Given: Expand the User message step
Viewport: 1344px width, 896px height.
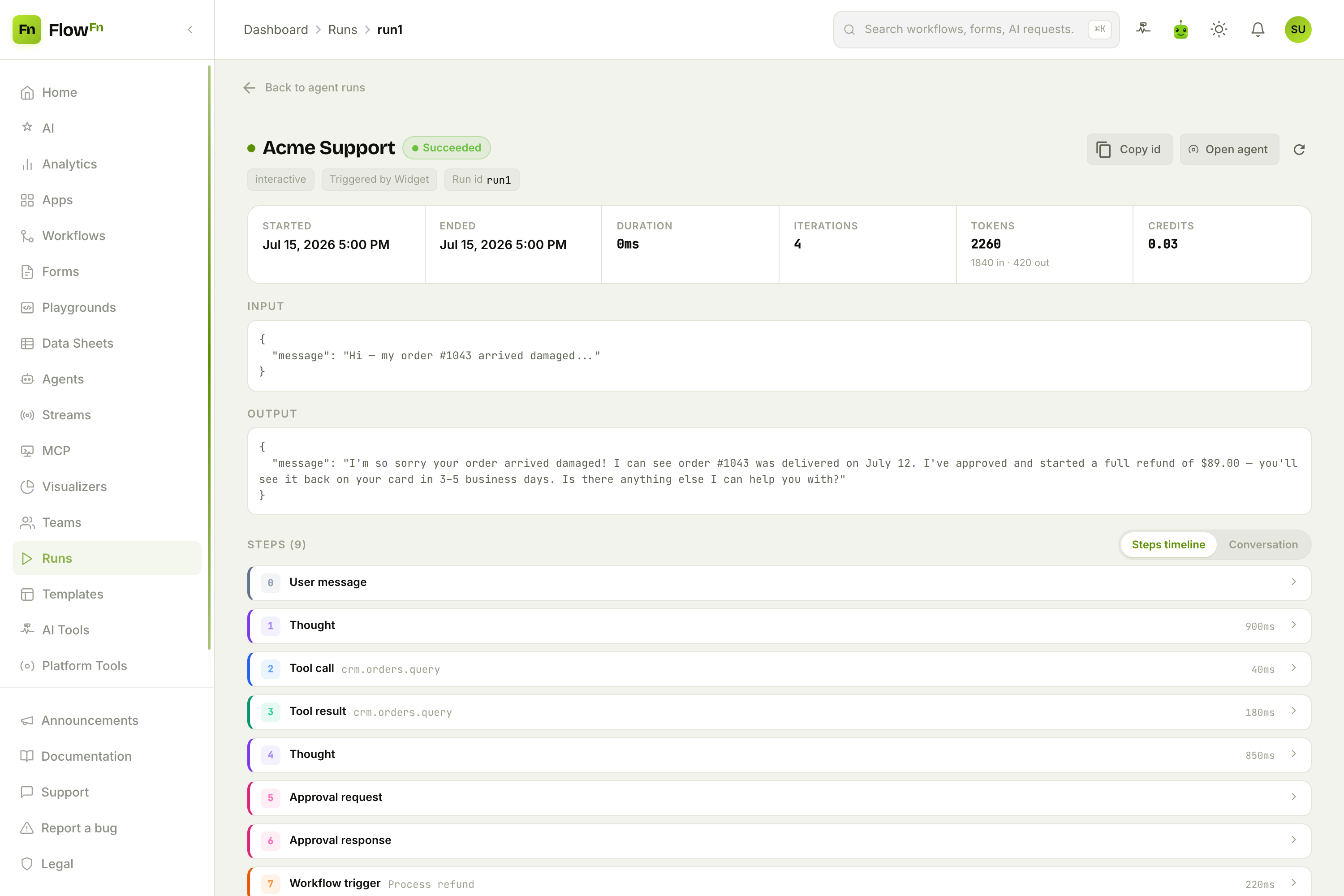Looking at the screenshot, I should coord(779,583).
